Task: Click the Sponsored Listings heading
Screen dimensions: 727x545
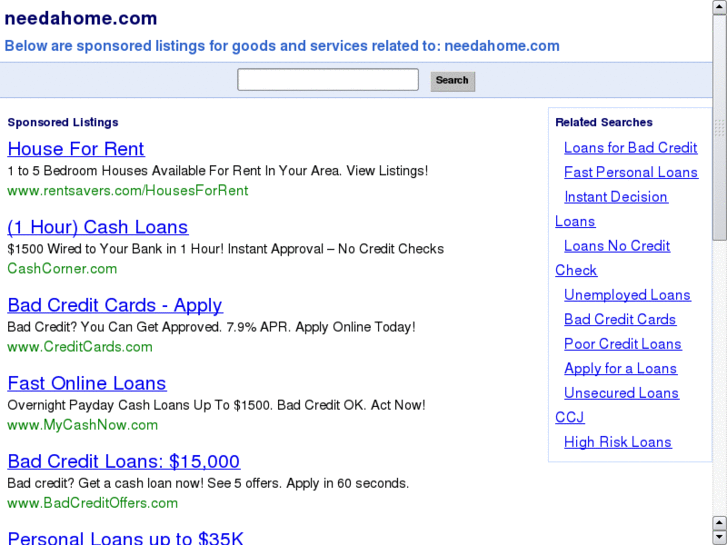Action: pyautogui.click(x=63, y=122)
